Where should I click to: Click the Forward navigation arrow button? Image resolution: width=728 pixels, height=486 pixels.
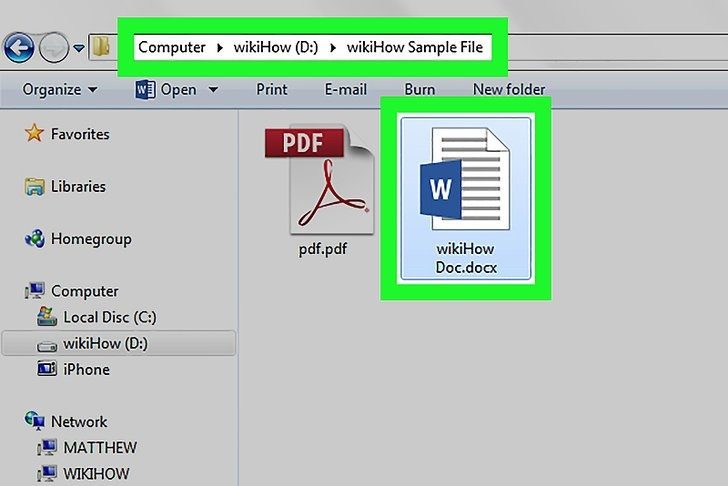point(56,45)
